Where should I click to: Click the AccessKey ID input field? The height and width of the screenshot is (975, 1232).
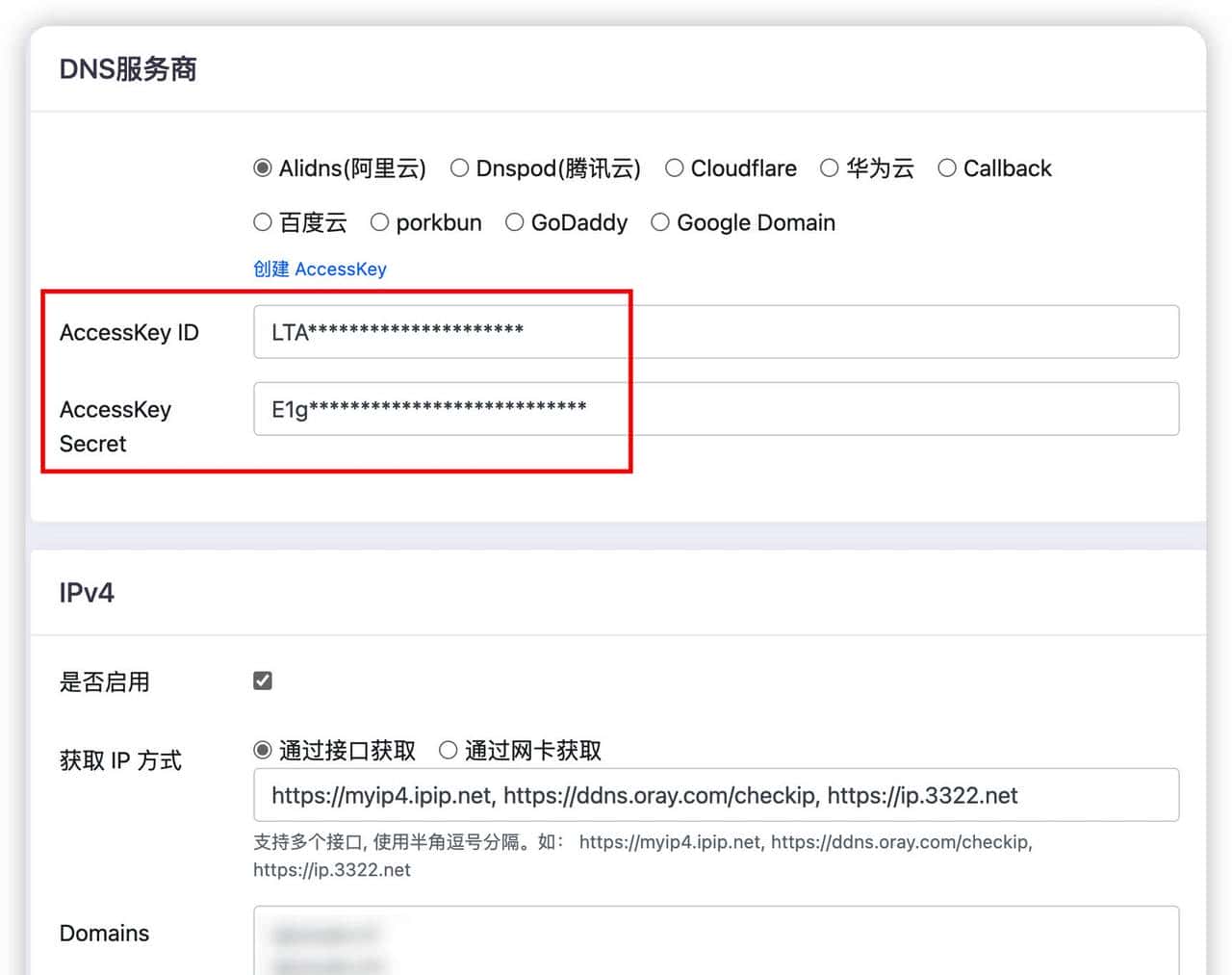click(x=674, y=331)
